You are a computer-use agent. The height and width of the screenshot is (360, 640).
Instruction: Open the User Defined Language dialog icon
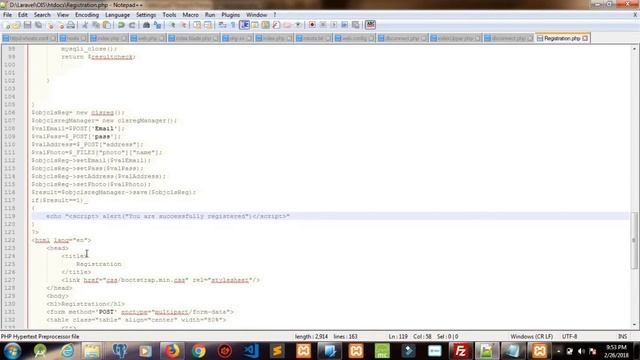pos(255,25)
